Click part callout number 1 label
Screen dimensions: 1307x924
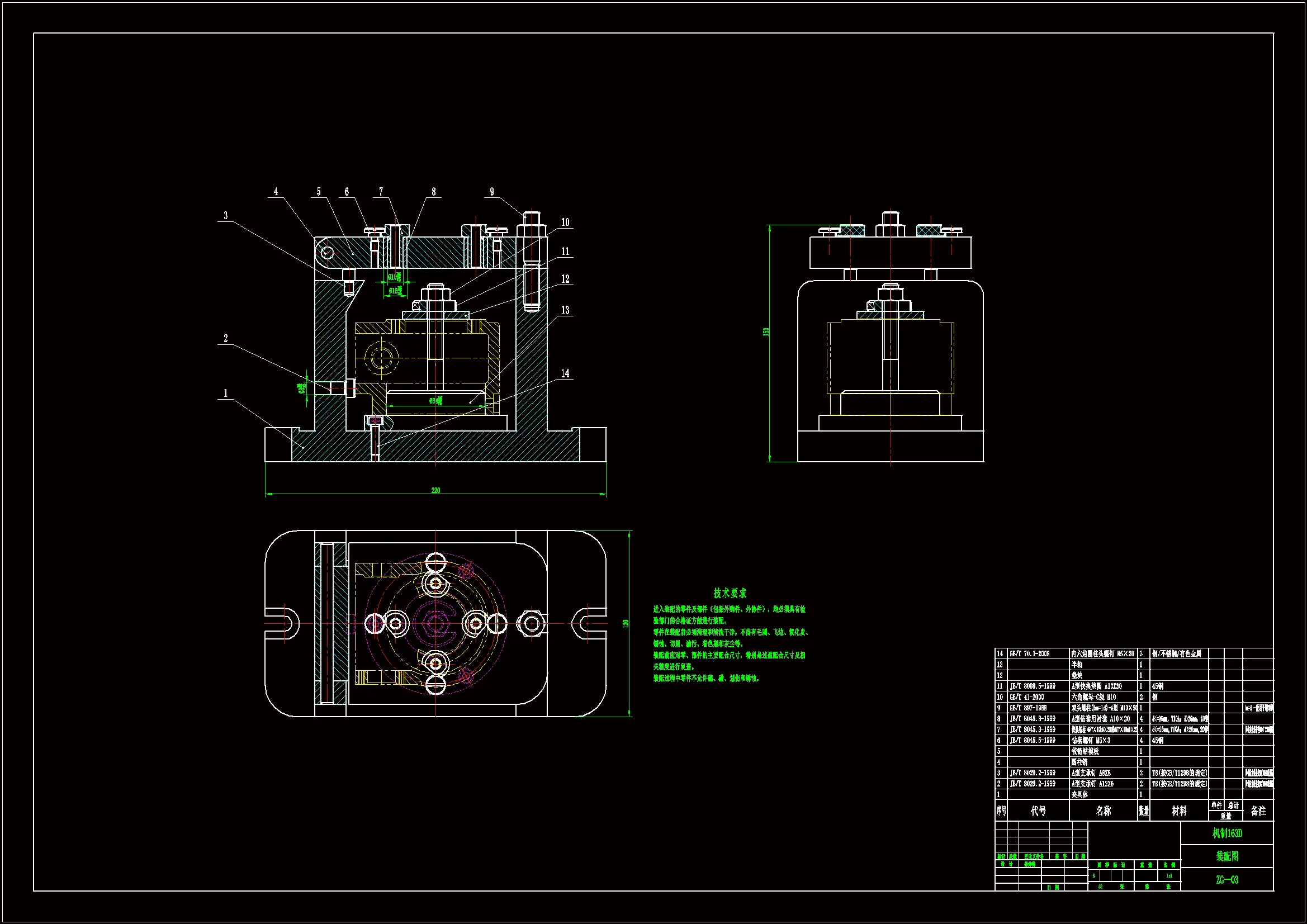[225, 393]
